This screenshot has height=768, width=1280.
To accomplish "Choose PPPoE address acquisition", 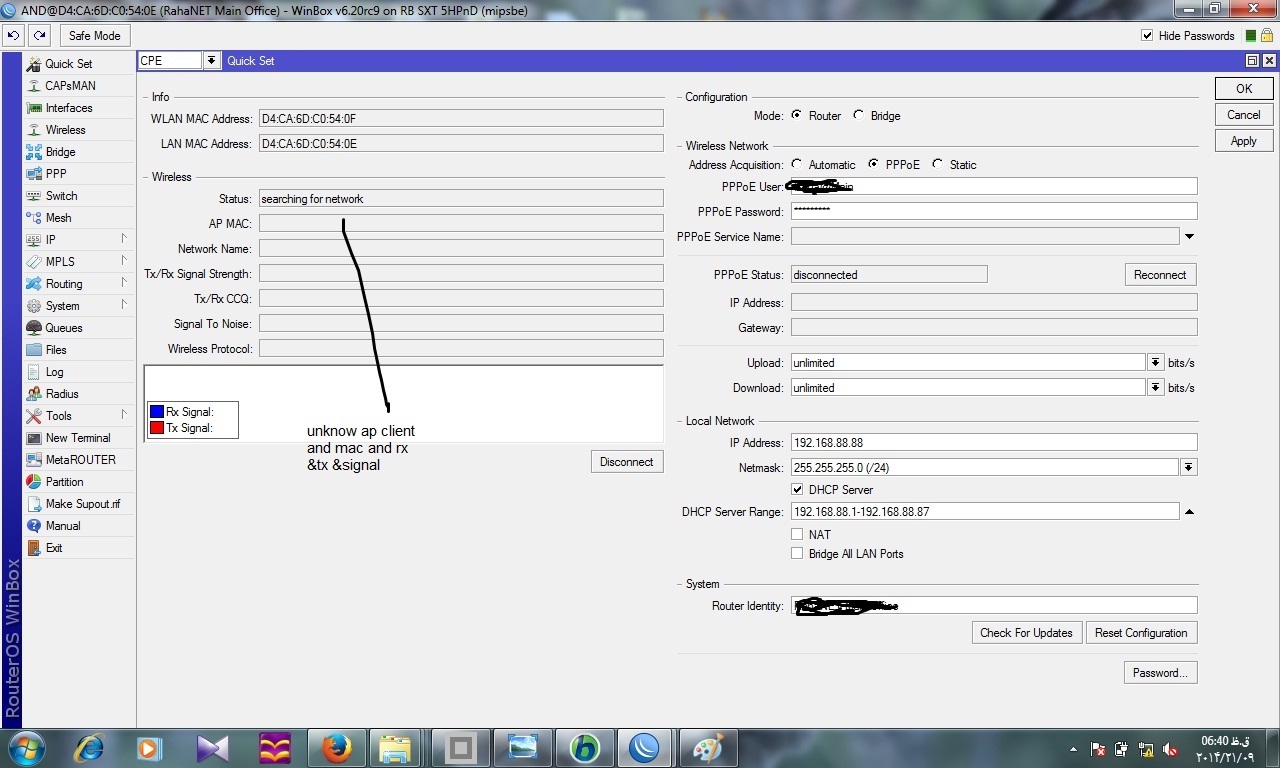I will pyautogui.click(x=874, y=164).
